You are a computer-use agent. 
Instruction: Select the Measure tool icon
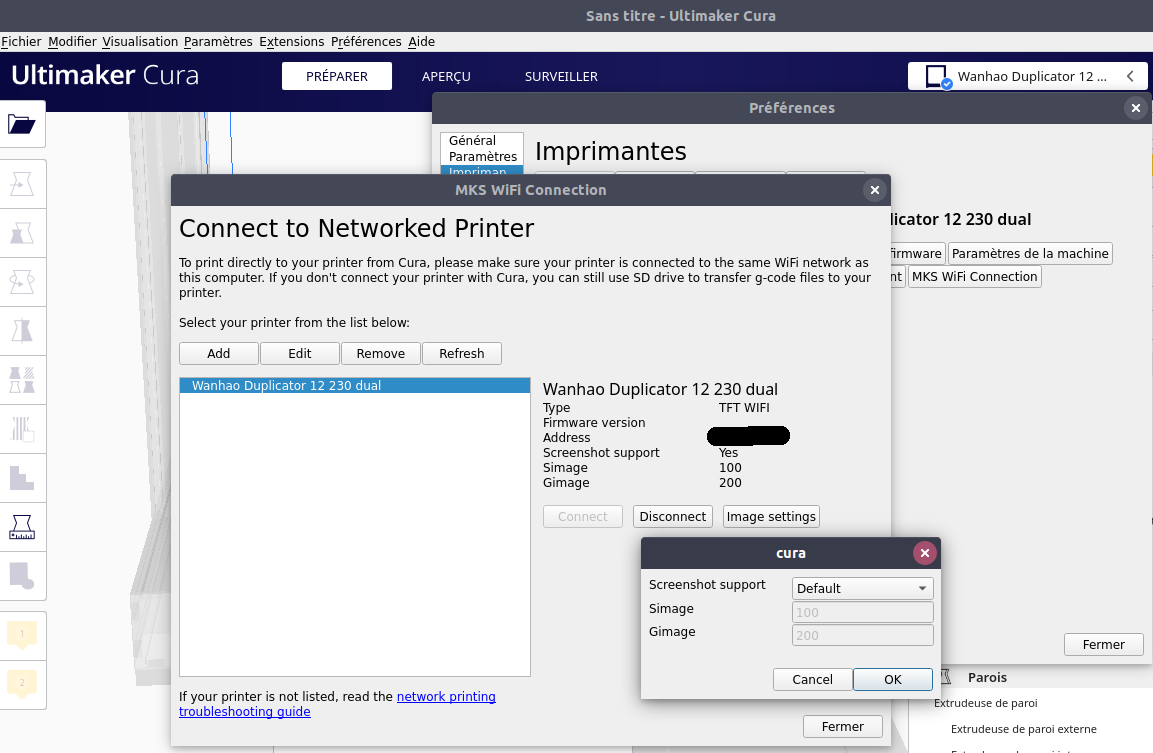[22, 527]
